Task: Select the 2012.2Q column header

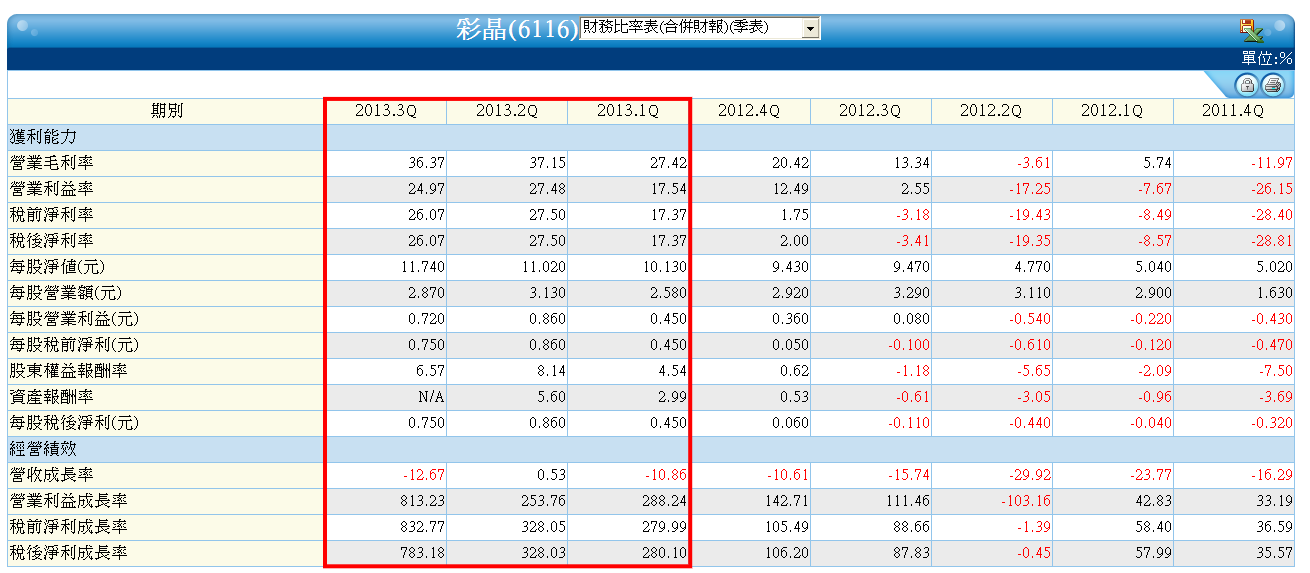Action: (991, 111)
